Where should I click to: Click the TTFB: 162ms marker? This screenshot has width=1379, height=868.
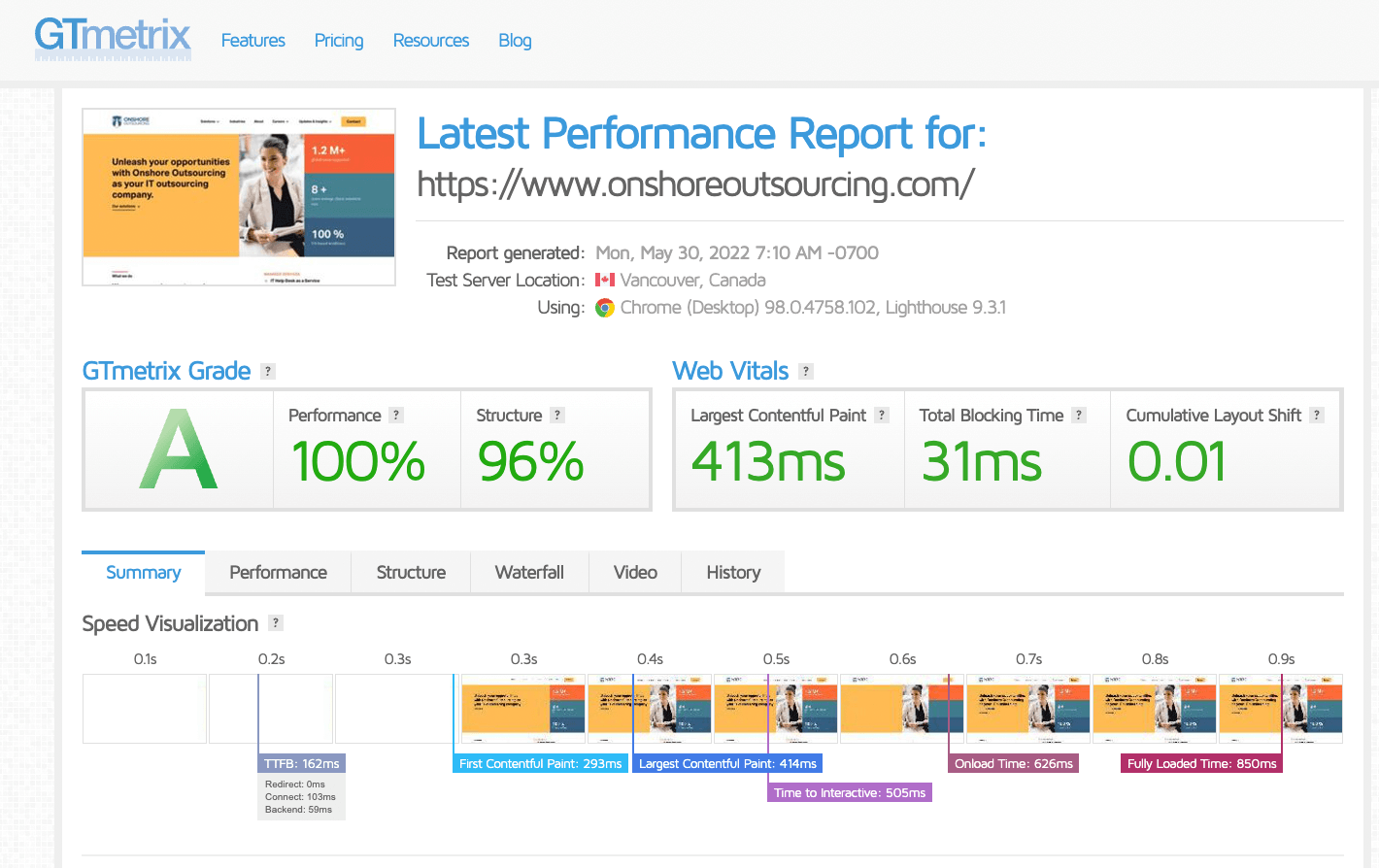[302, 764]
